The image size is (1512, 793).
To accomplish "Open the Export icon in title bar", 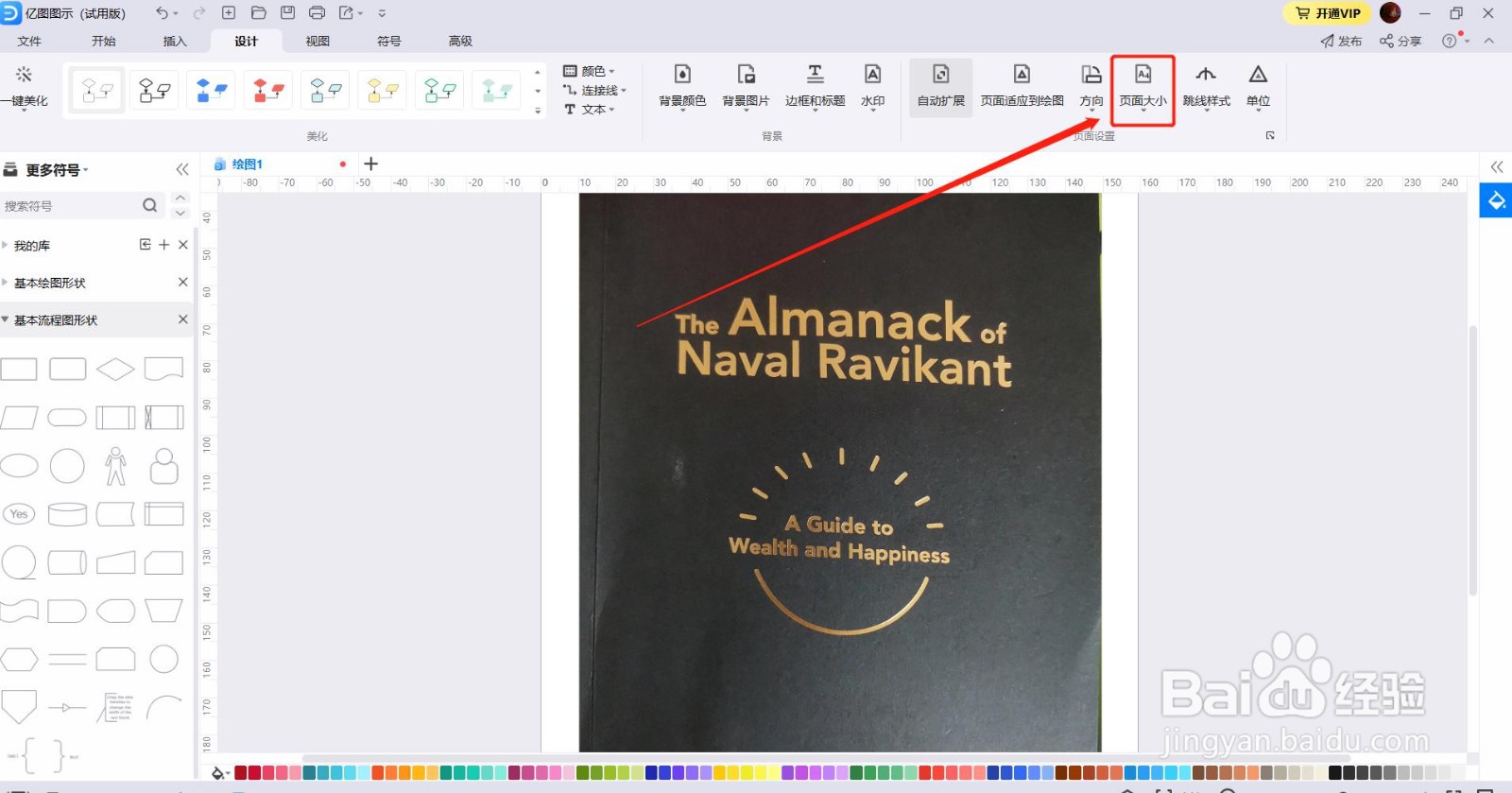I will [347, 13].
